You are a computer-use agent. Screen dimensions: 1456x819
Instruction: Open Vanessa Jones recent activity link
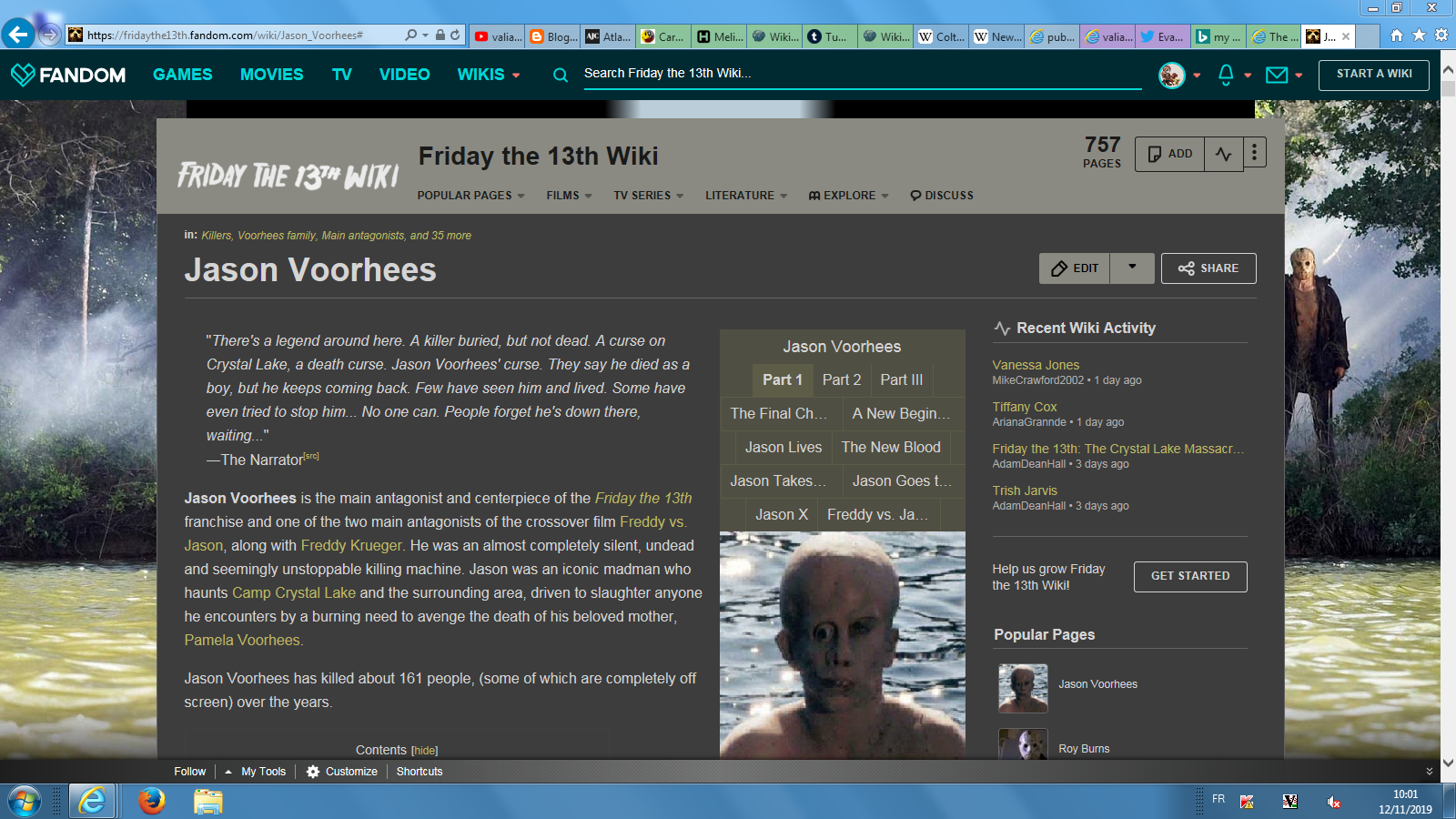(1036, 365)
